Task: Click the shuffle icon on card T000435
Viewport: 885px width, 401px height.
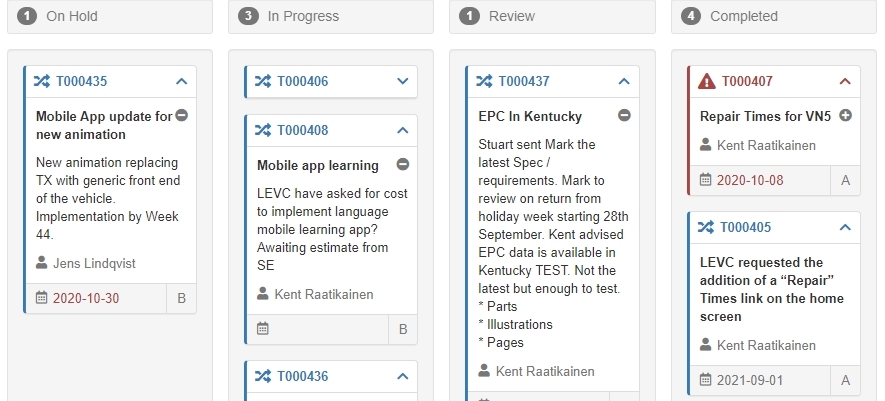Action: (41, 81)
